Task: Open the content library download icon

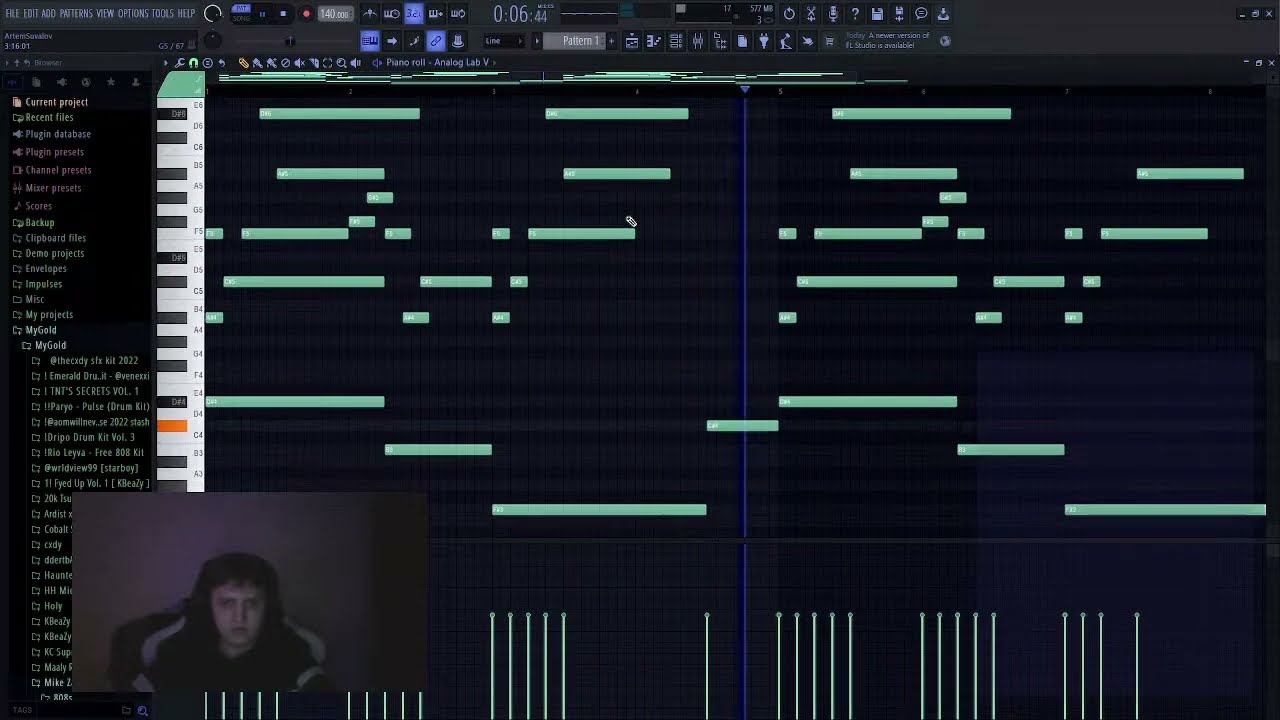Action: pos(943,14)
